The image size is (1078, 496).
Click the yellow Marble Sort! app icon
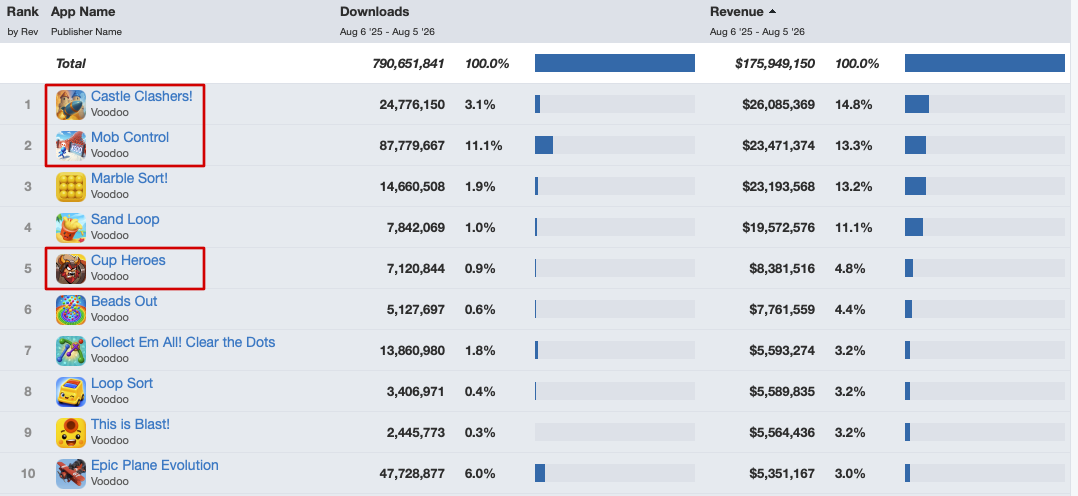[71, 186]
